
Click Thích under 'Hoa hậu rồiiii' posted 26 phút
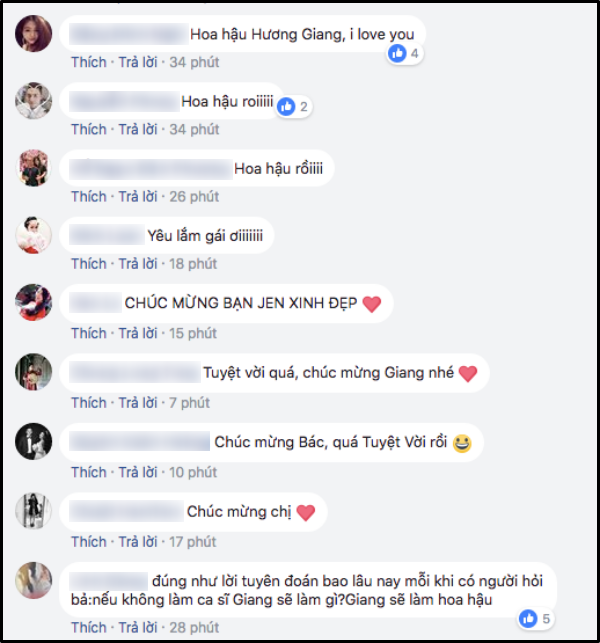pos(89,197)
